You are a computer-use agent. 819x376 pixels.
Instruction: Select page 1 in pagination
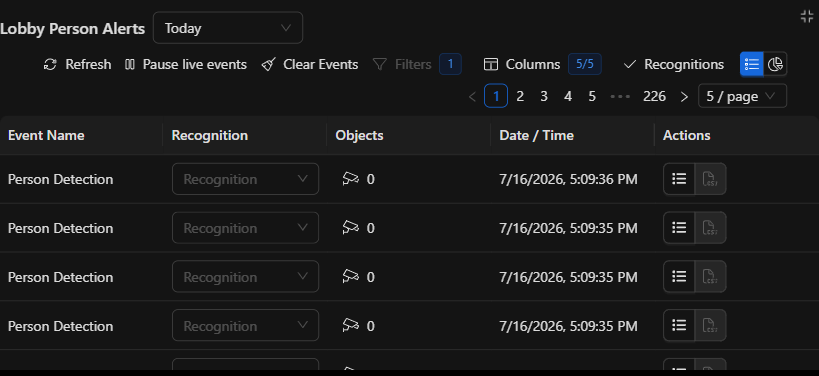(x=496, y=97)
